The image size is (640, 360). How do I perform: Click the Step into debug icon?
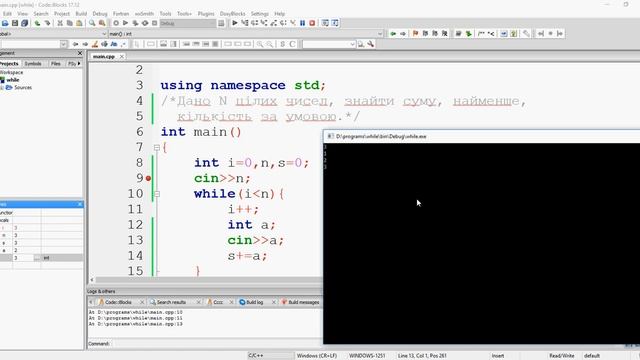pos(264,23)
